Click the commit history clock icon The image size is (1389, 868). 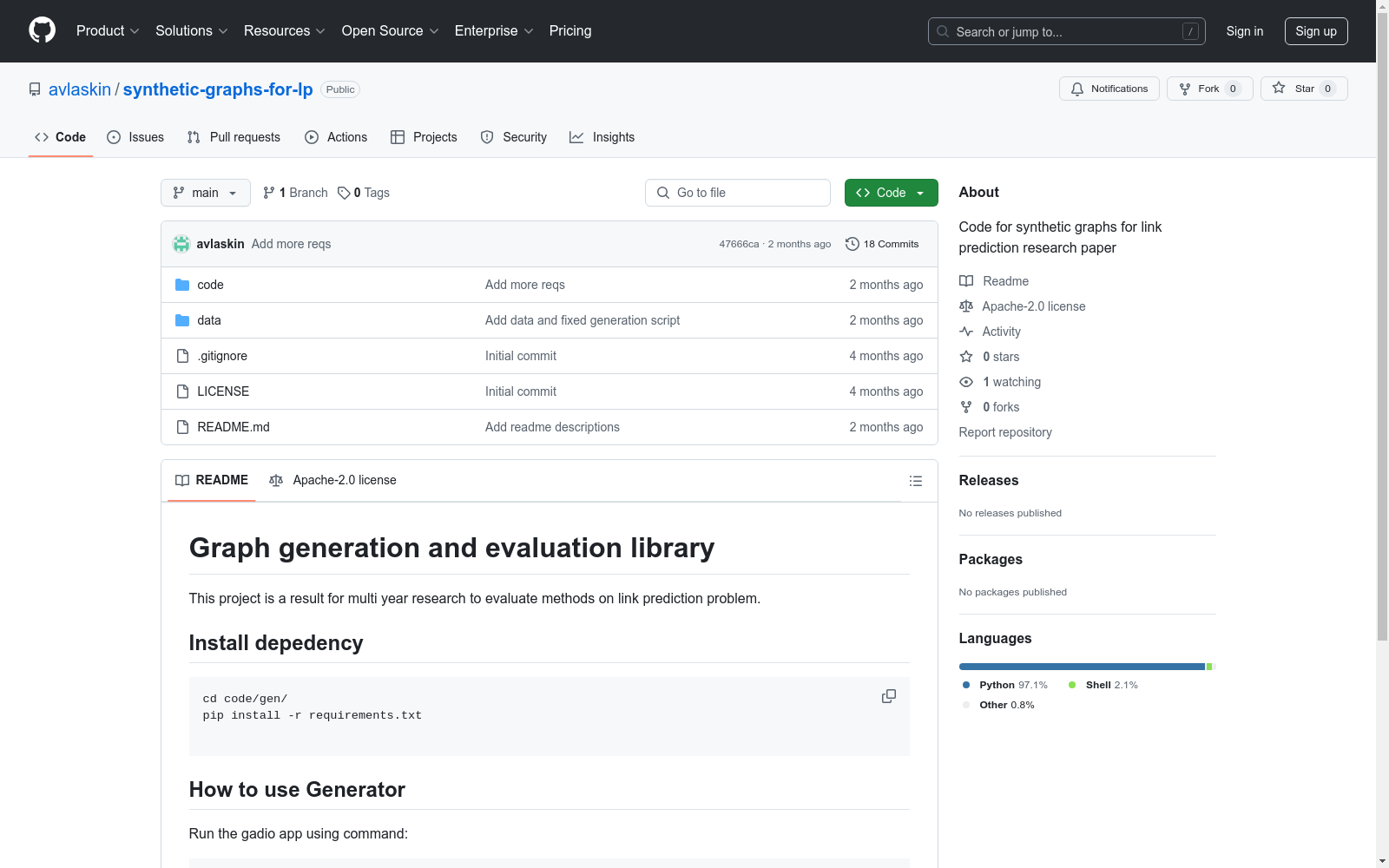852,244
